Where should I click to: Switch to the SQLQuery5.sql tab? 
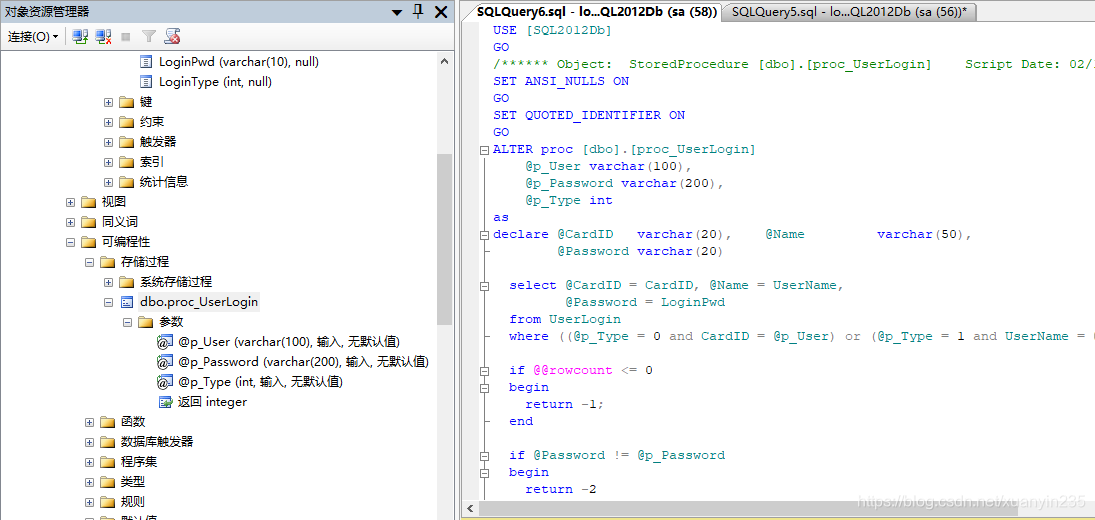click(x=851, y=12)
